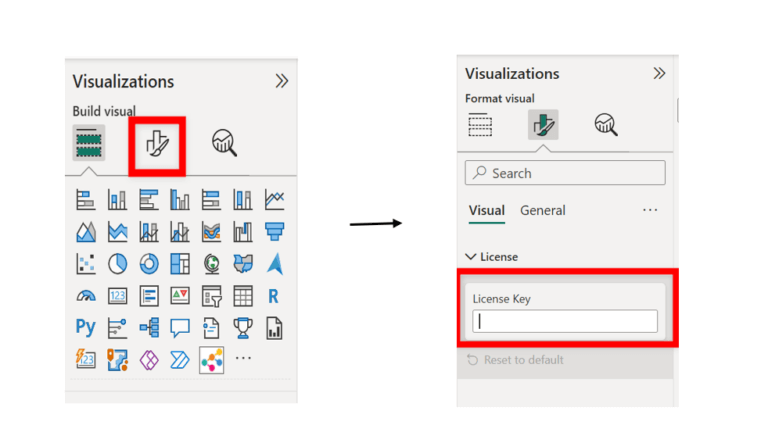Viewport: 768px width, 443px height.
Task: Open Build visual tab in left pane
Action: 89,143
